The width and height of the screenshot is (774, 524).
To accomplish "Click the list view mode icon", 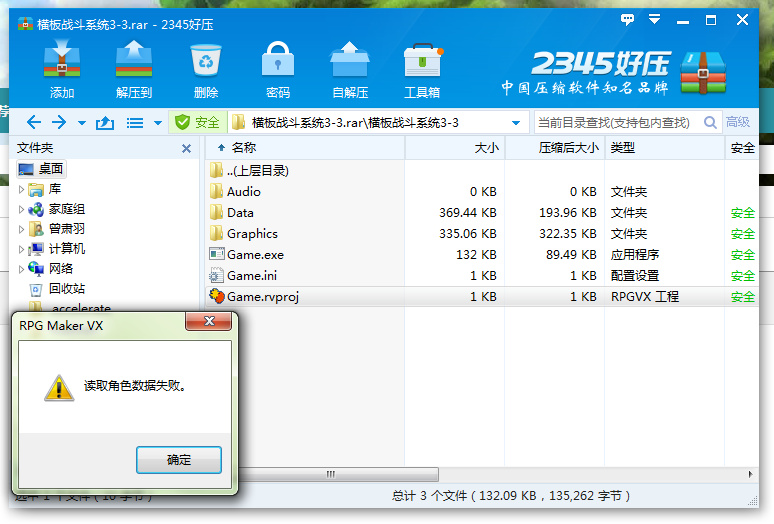I will 135,122.
